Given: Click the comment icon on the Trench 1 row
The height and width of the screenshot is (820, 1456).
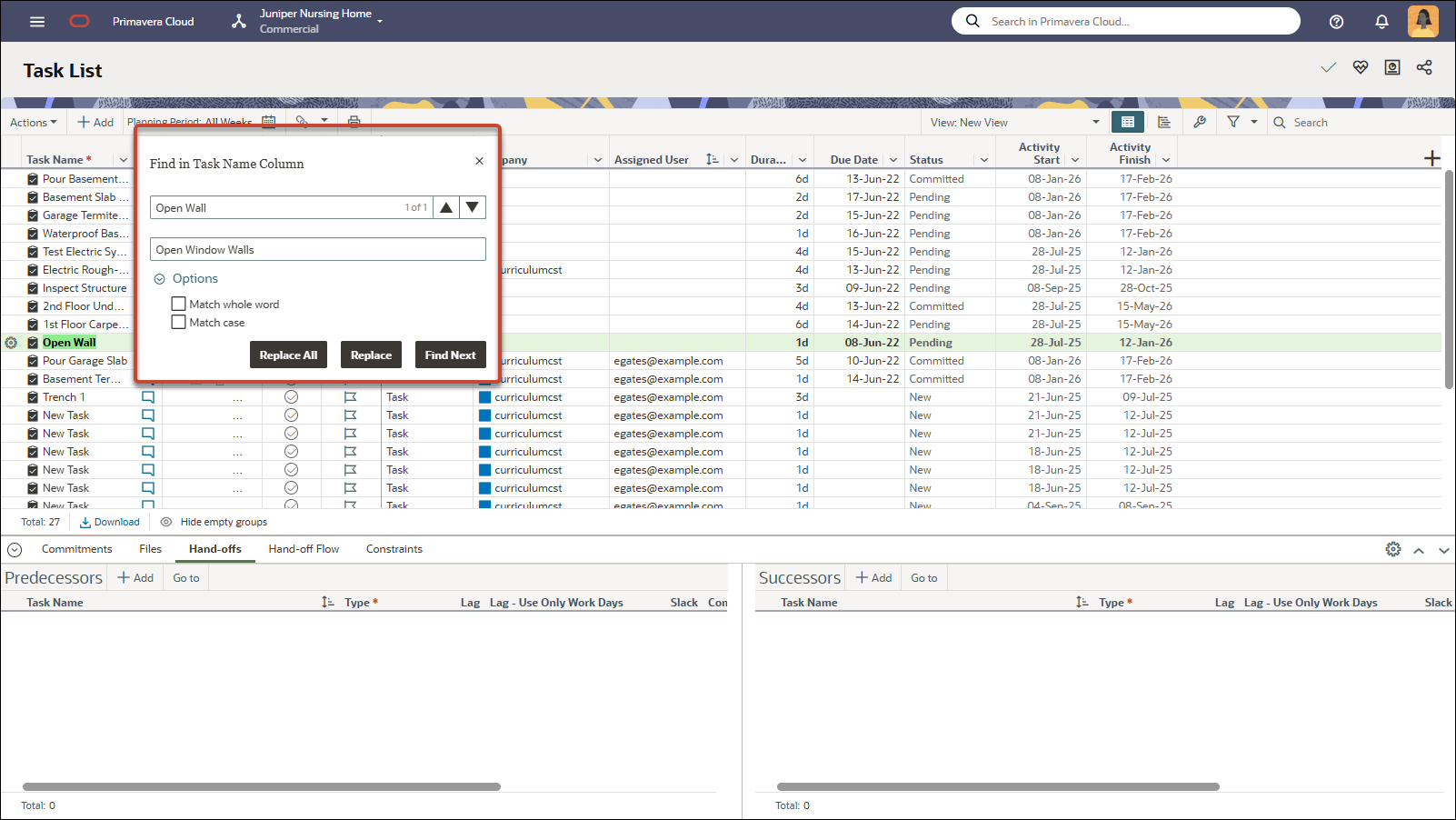Looking at the screenshot, I should pos(148,397).
